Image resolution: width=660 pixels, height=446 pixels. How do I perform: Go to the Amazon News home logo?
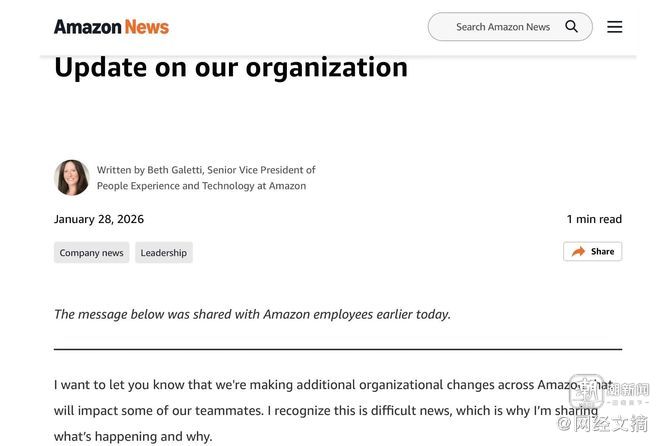[112, 27]
